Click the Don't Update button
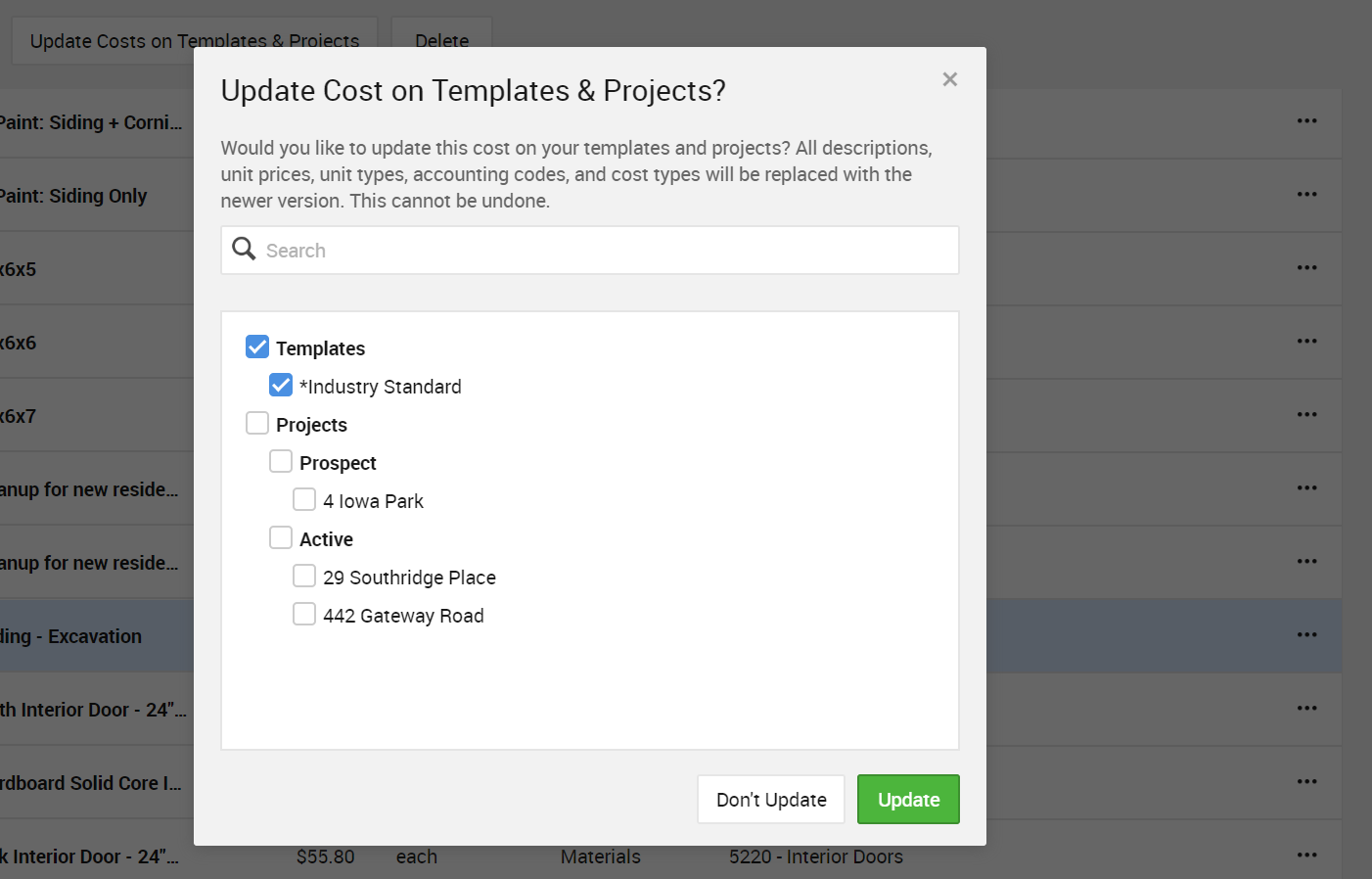Viewport: 1372px width, 879px height. [x=770, y=800]
